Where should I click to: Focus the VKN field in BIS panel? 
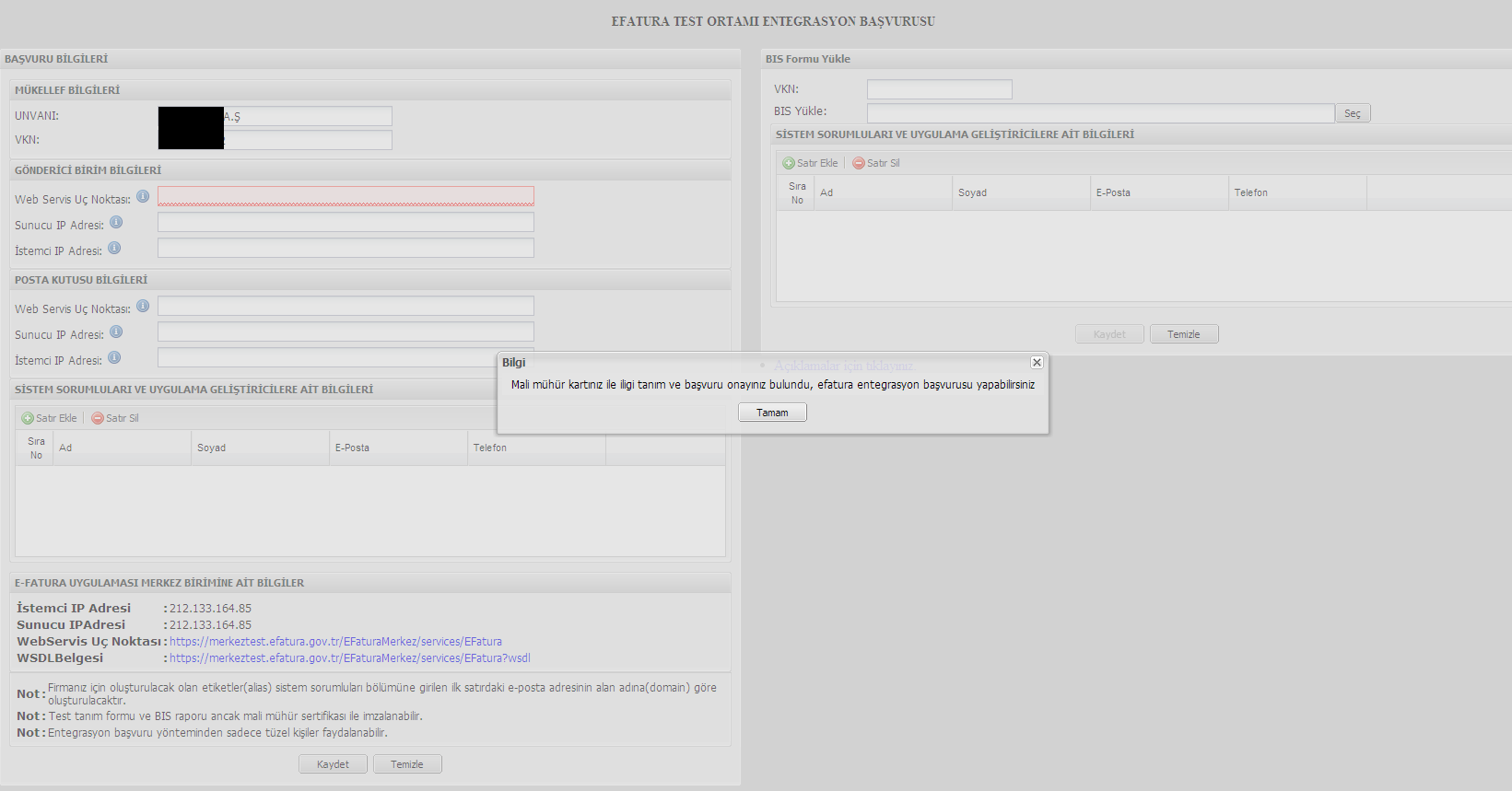pyautogui.click(x=939, y=89)
